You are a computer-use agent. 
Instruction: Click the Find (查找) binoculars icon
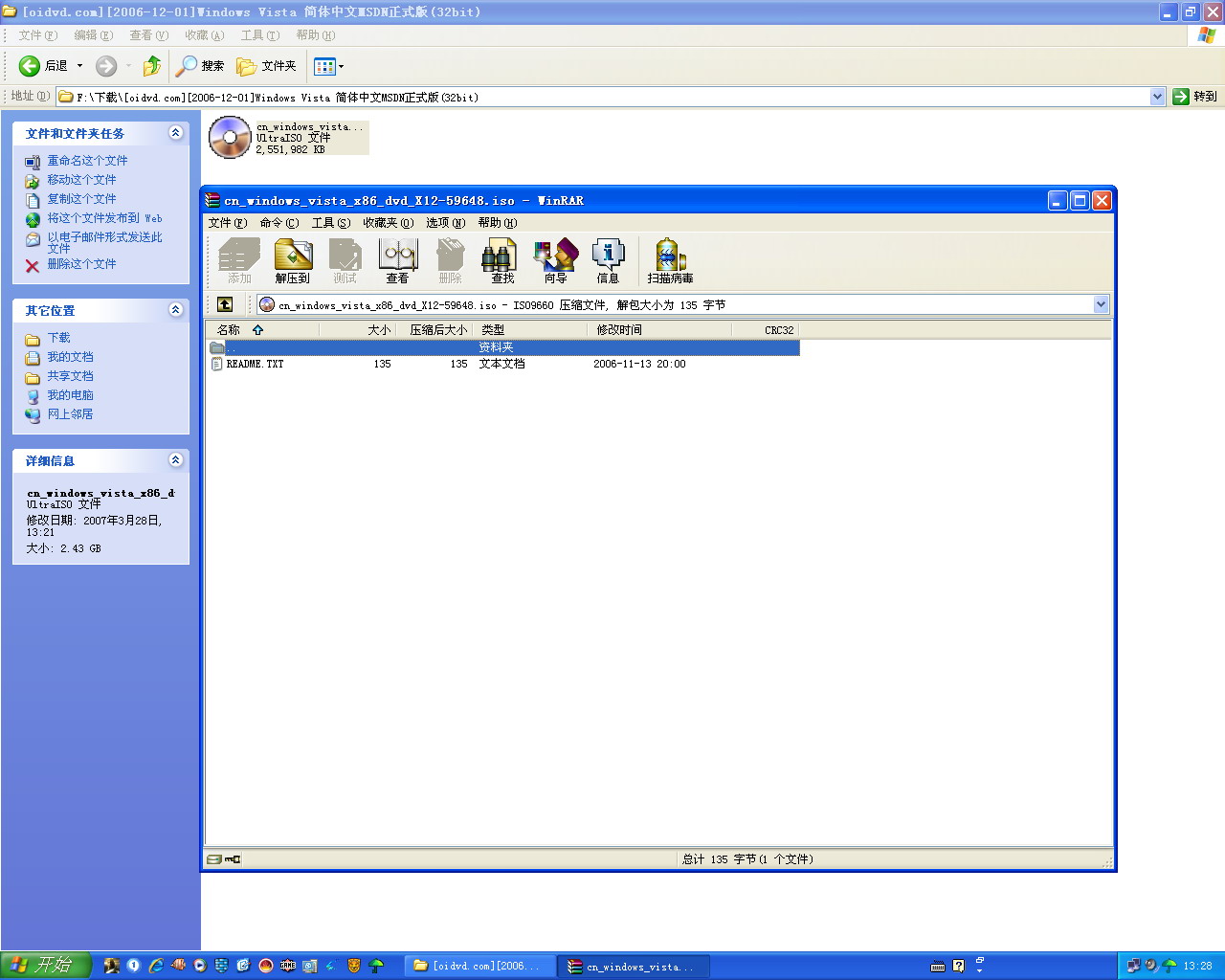point(502,260)
